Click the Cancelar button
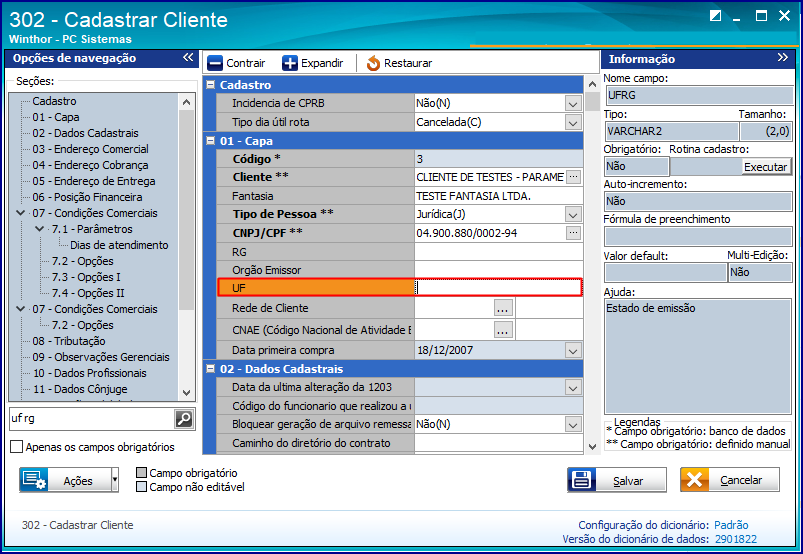The height and width of the screenshot is (554, 803). (x=730, y=480)
